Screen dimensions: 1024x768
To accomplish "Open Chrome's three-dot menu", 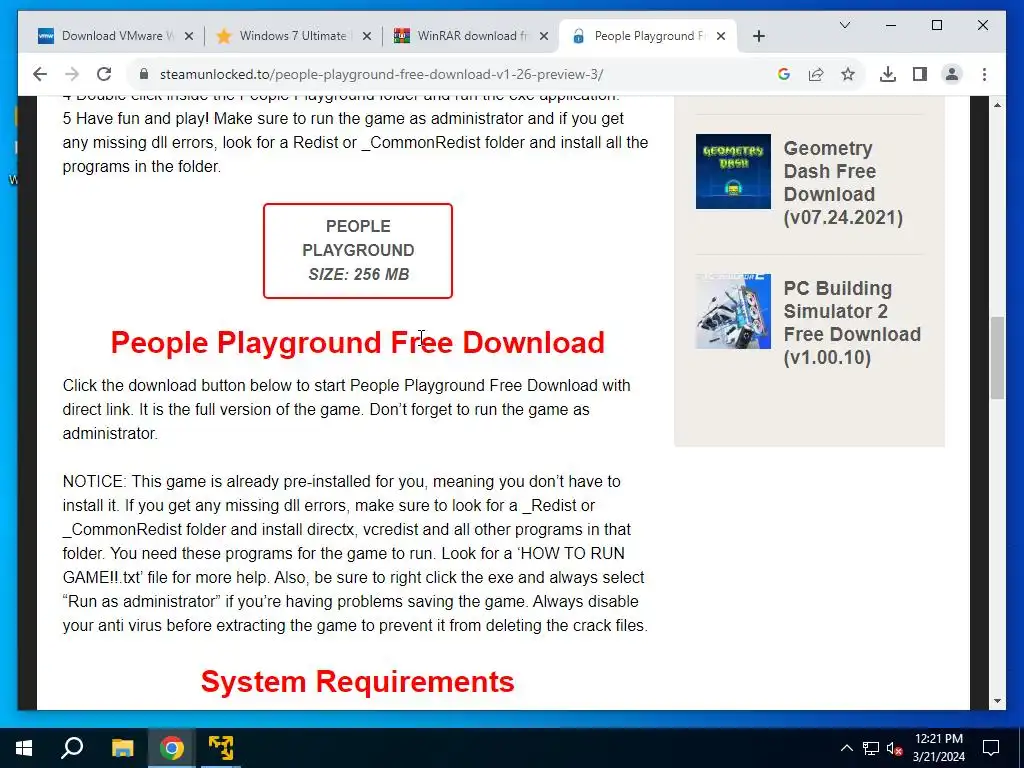I will tap(984, 74).
